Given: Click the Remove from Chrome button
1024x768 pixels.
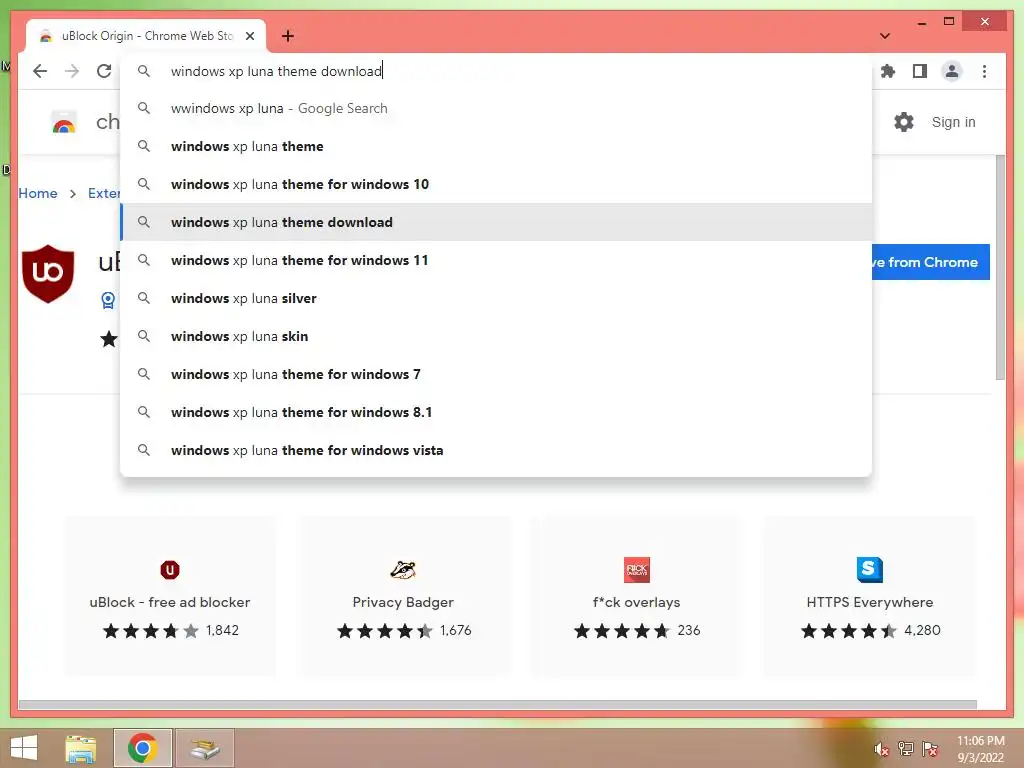Looking at the screenshot, I should [931, 262].
